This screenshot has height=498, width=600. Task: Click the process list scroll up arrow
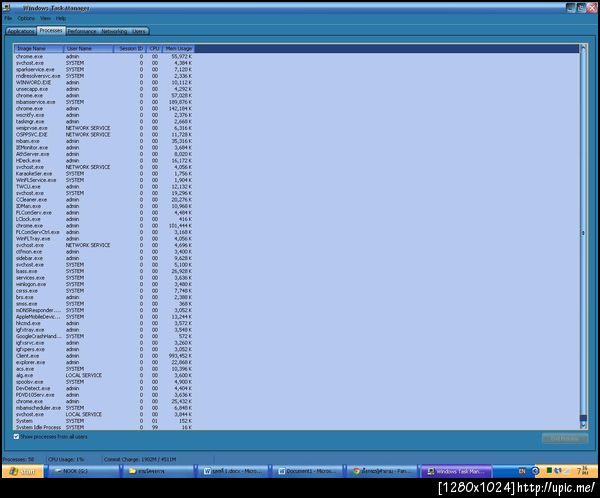tap(583, 48)
